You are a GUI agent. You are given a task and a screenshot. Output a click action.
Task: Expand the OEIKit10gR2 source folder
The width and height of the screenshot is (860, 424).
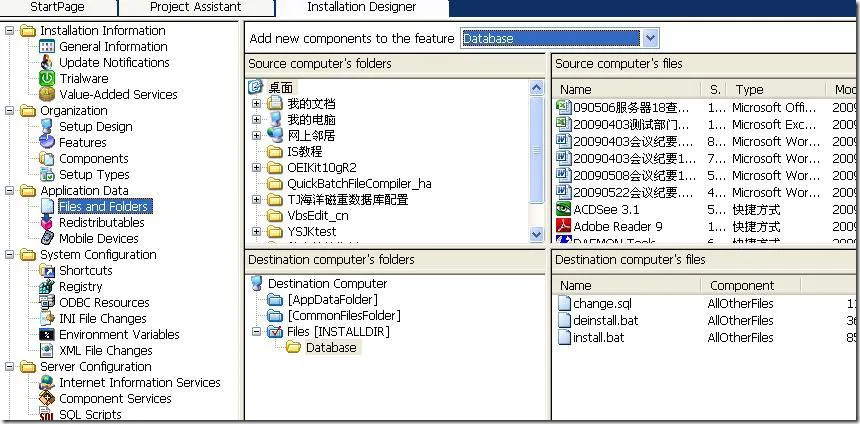point(257,168)
